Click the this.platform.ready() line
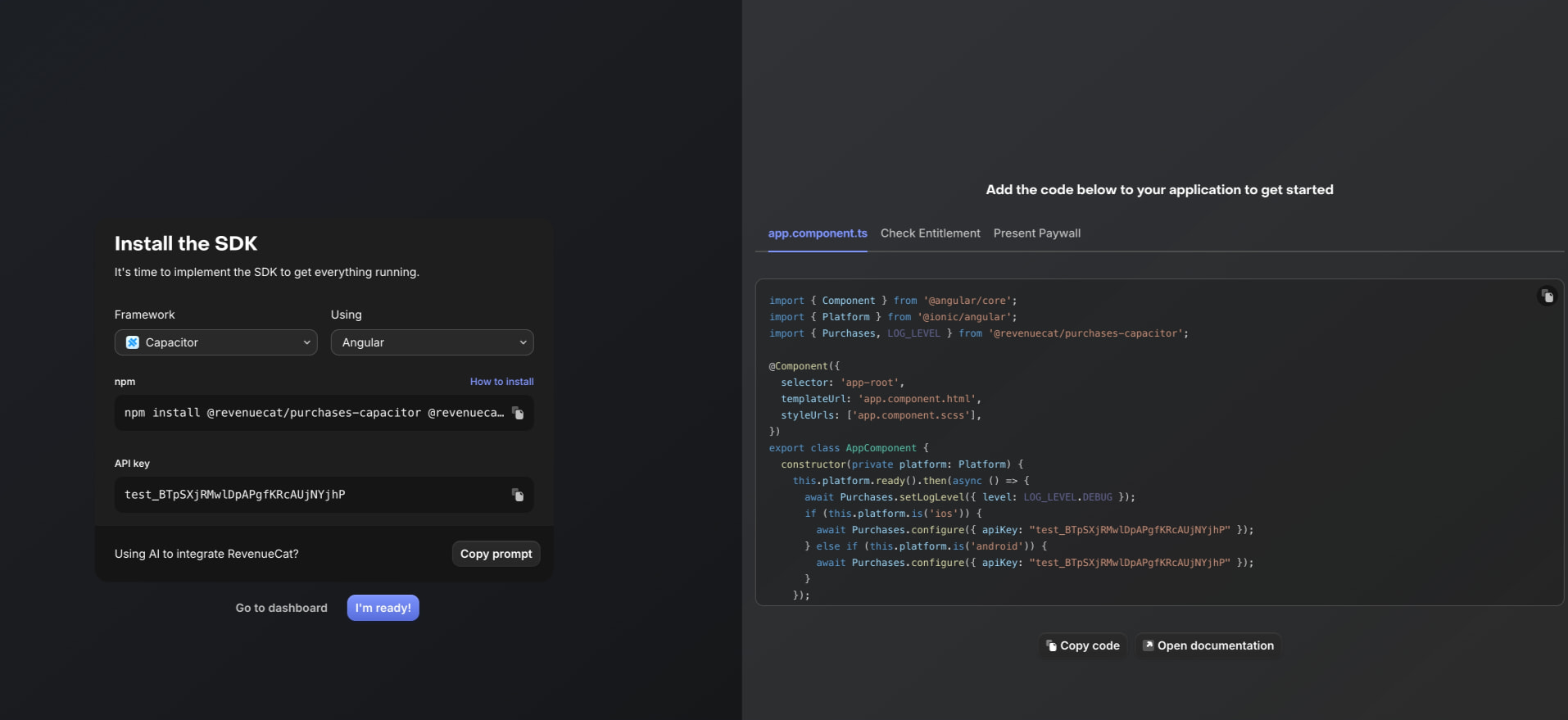This screenshot has height=720, width=1568. coord(911,481)
